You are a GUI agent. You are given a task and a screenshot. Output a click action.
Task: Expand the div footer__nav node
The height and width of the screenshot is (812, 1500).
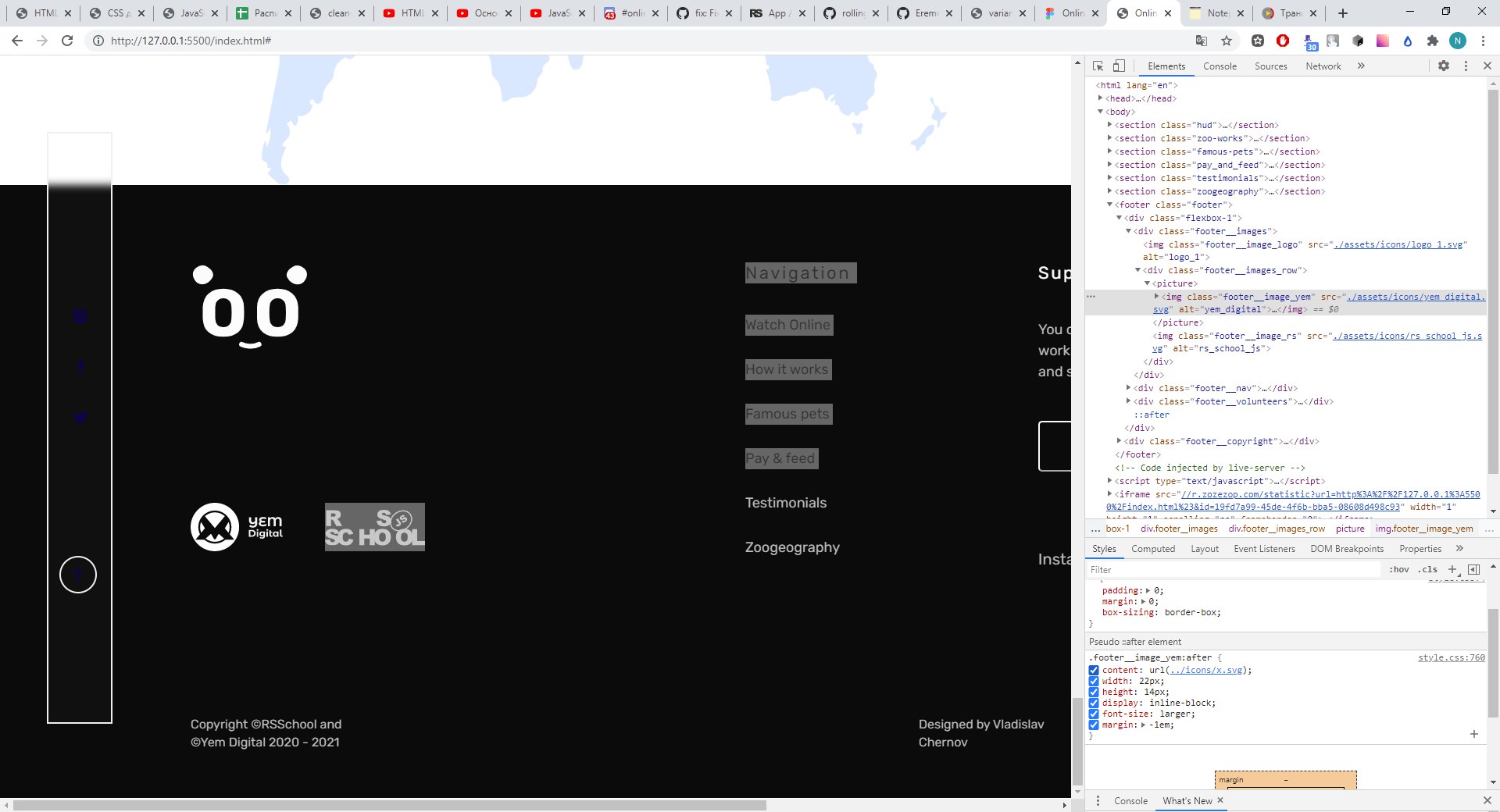pyautogui.click(x=1129, y=388)
